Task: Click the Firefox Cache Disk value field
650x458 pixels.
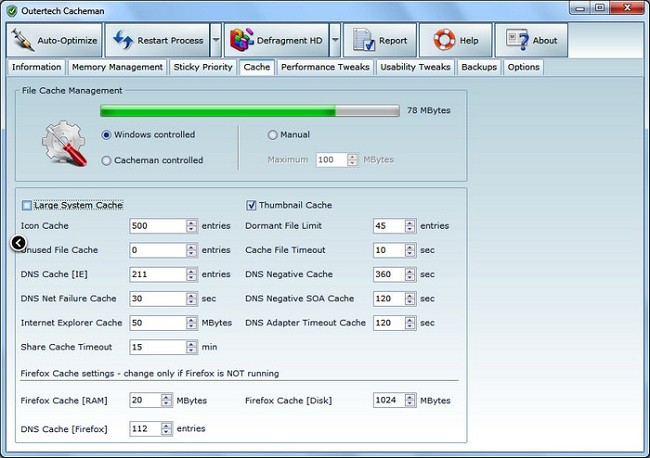Action: (387, 400)
